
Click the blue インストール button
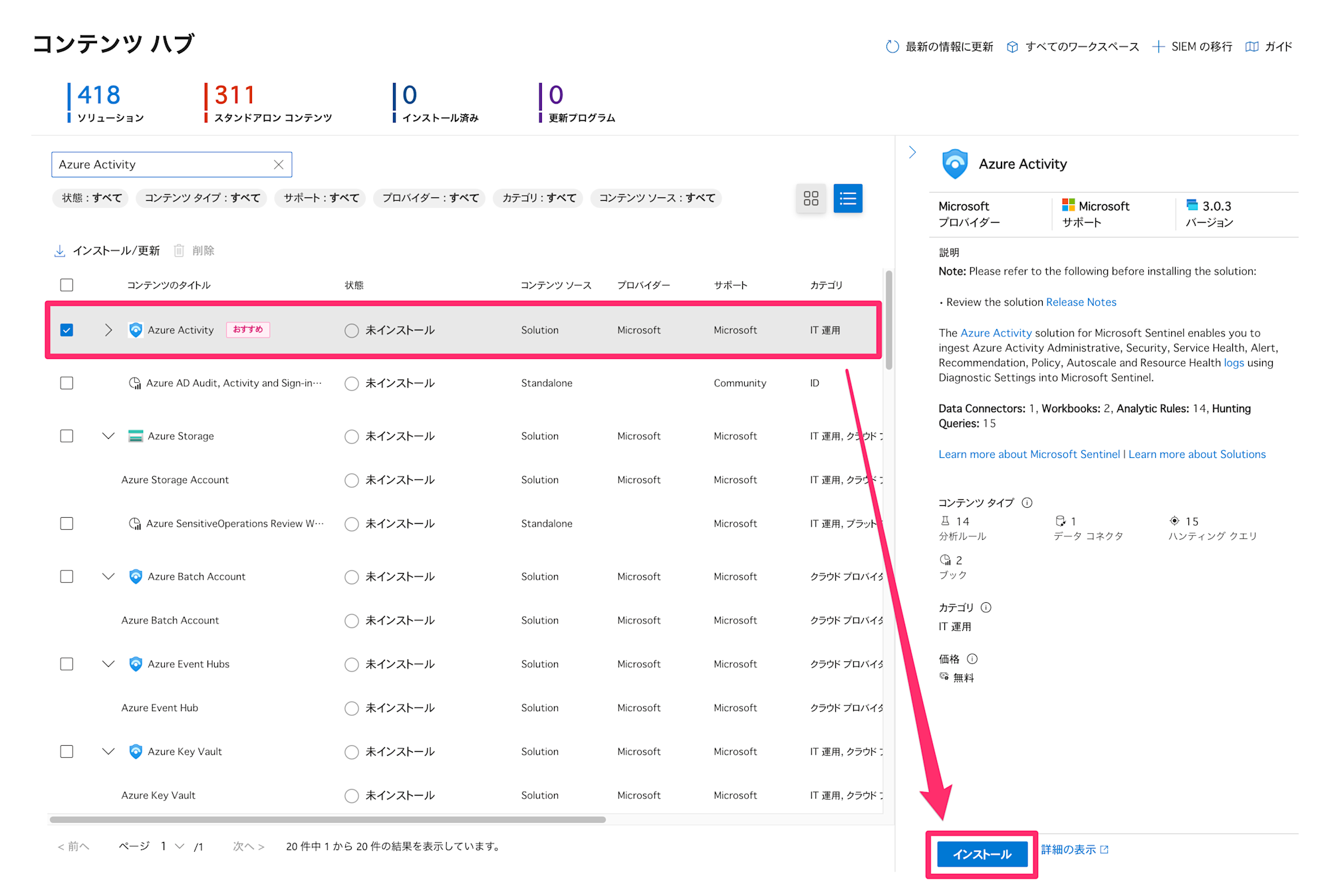pyautogui.click(x=982, y=854)
